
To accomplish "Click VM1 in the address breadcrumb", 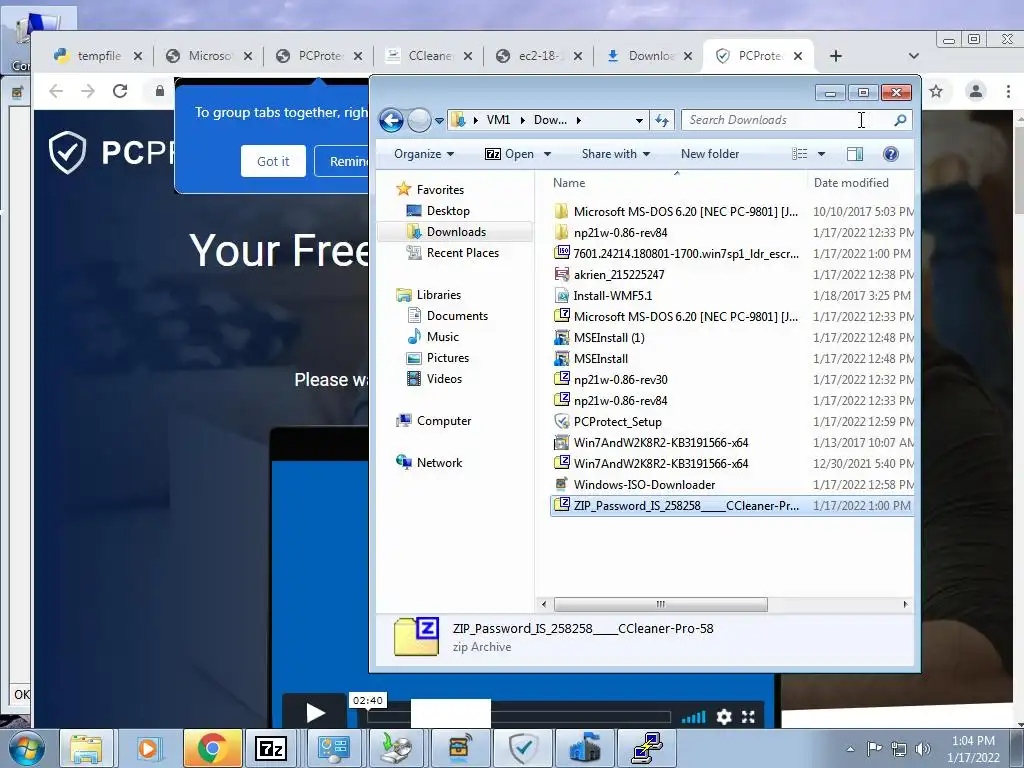I will point(498,120).
